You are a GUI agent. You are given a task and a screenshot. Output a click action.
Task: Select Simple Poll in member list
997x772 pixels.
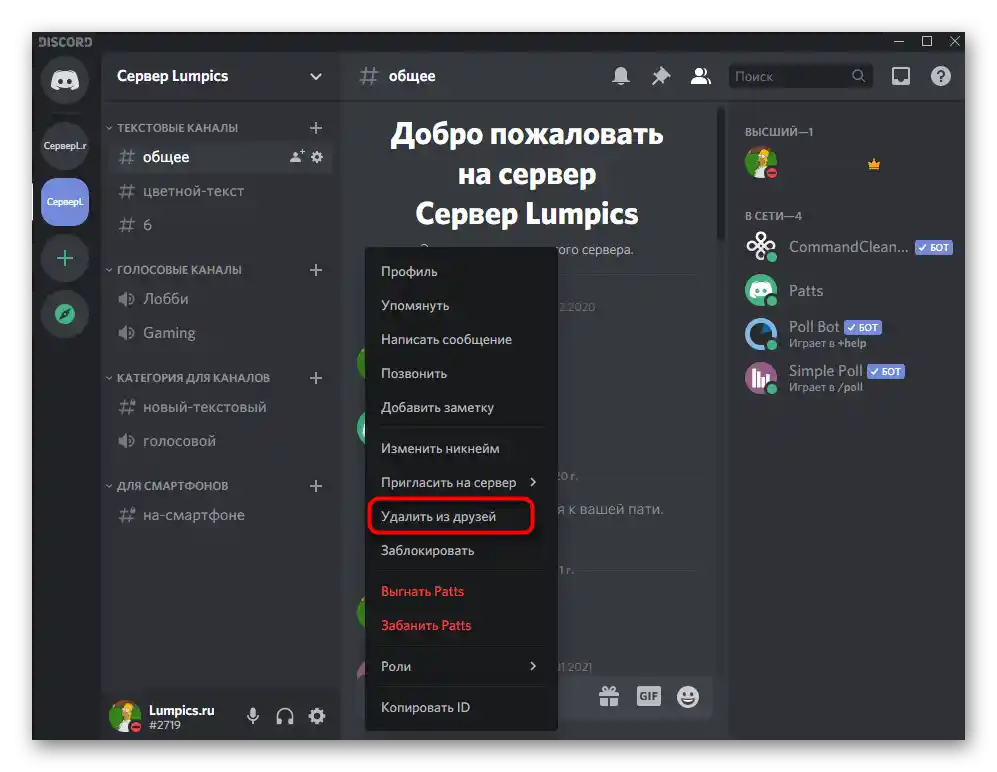click(849, 378)
